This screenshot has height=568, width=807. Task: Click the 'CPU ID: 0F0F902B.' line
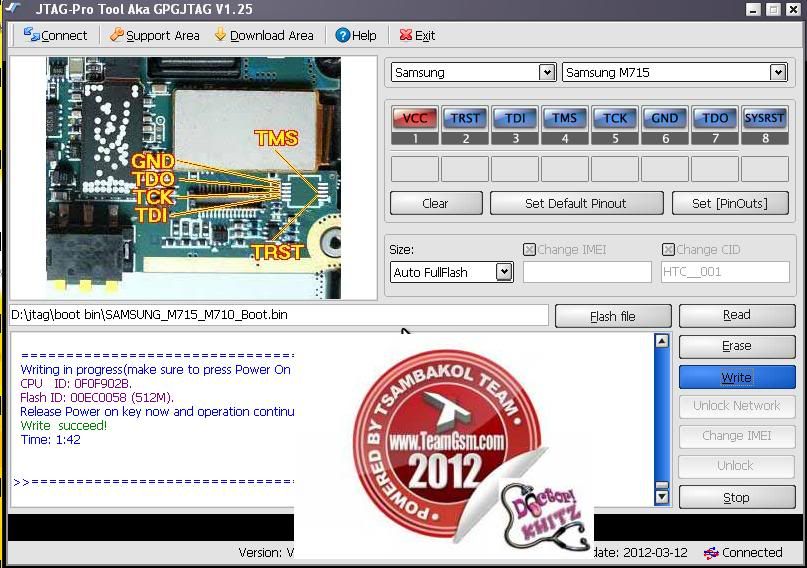point(76,384)
